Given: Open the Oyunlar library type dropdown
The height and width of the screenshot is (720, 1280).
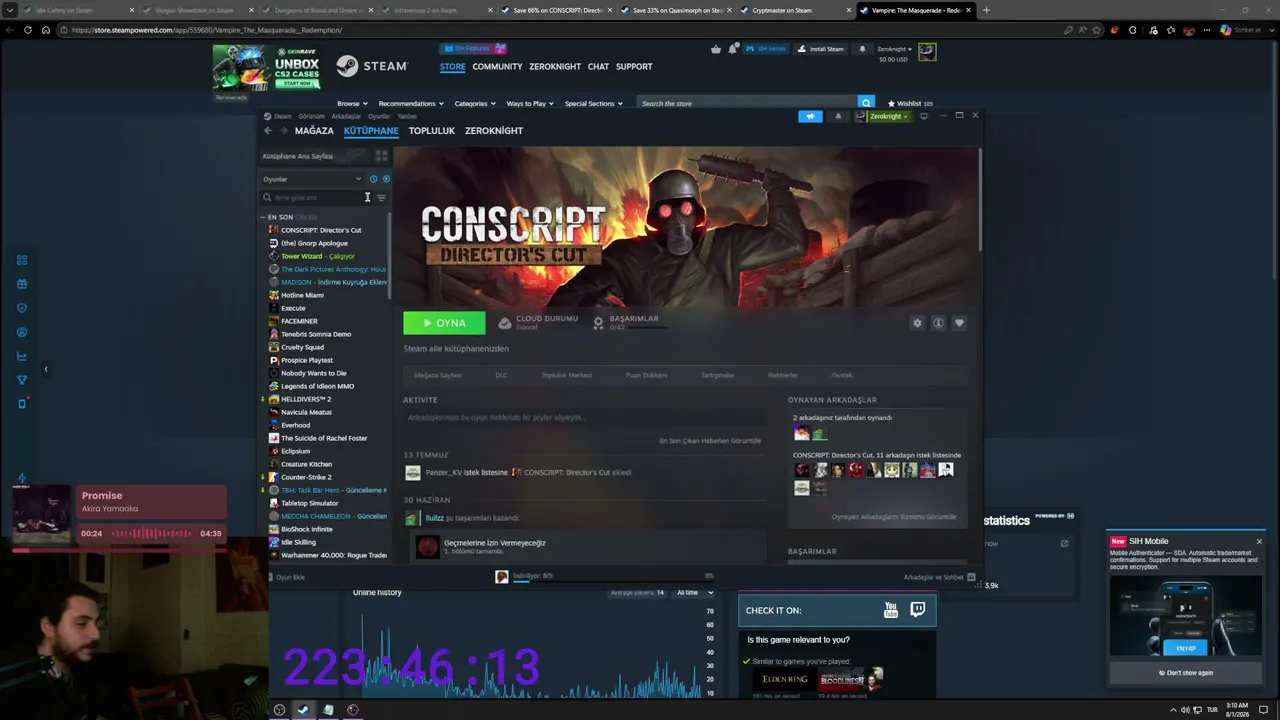Looking at the screenshot, I should coord(312,179).
